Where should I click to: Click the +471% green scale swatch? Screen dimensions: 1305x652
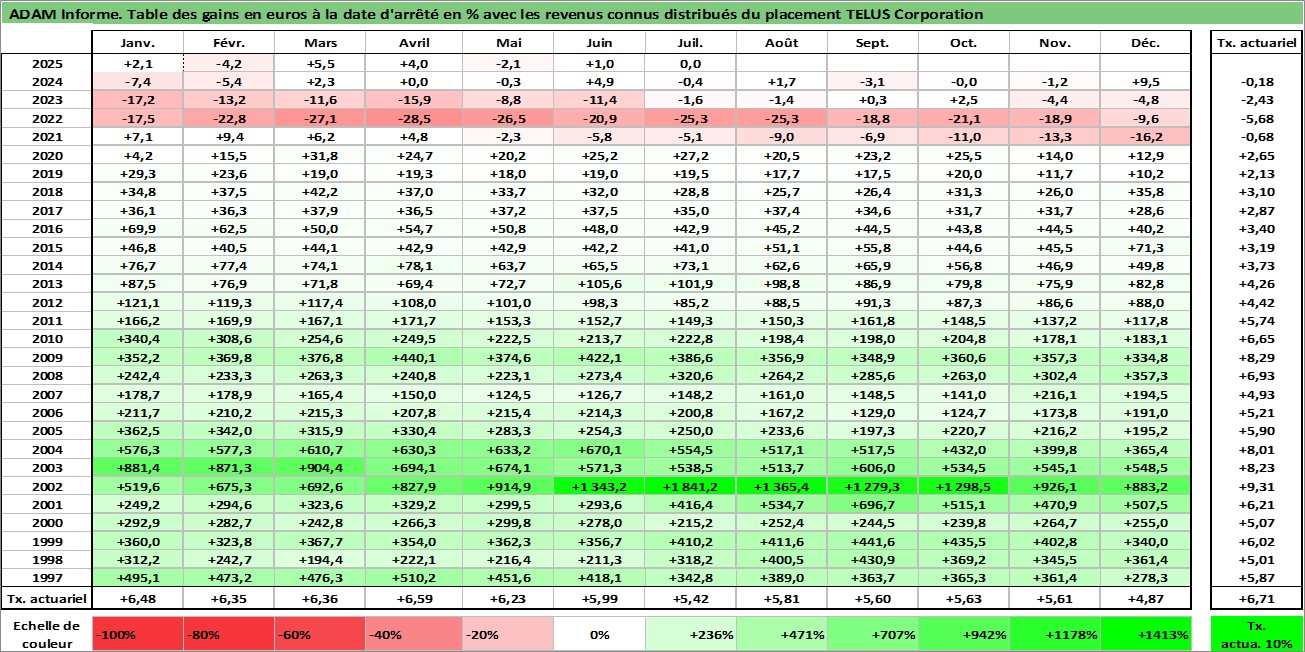click(x=781, y=634)
